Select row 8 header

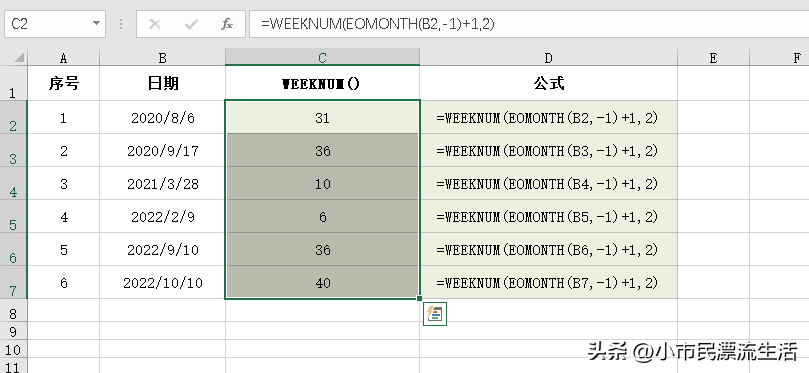[x=13, y=314]
